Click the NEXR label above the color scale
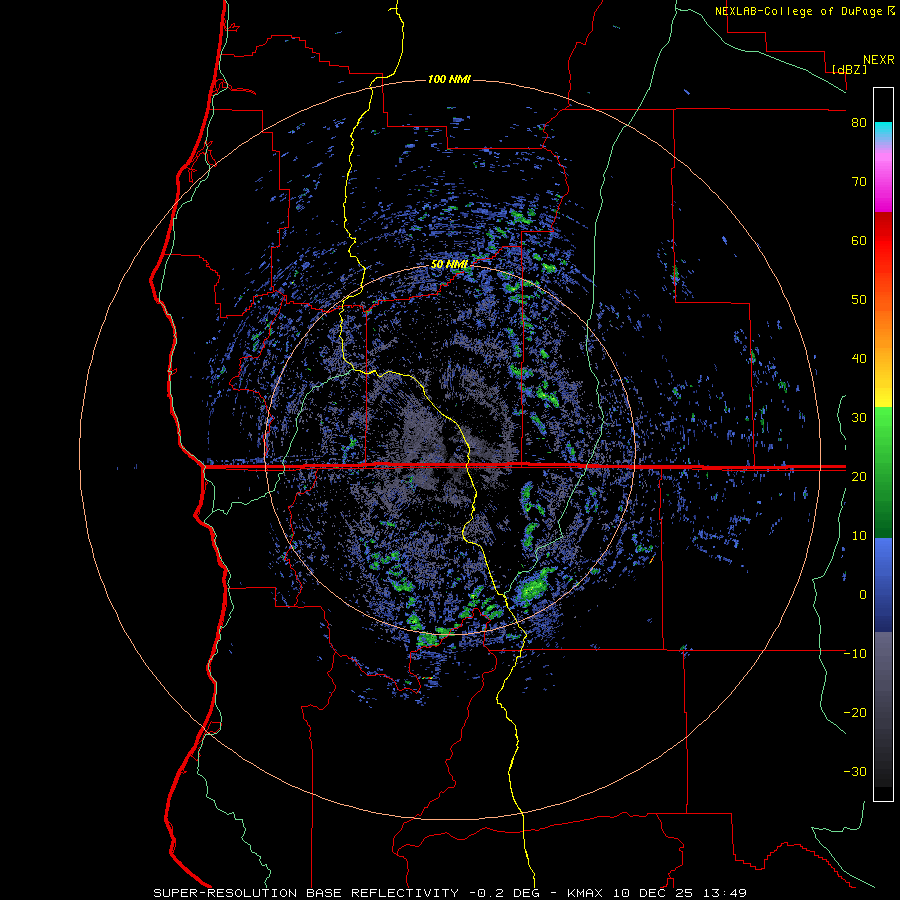 (x=879, y=60)
